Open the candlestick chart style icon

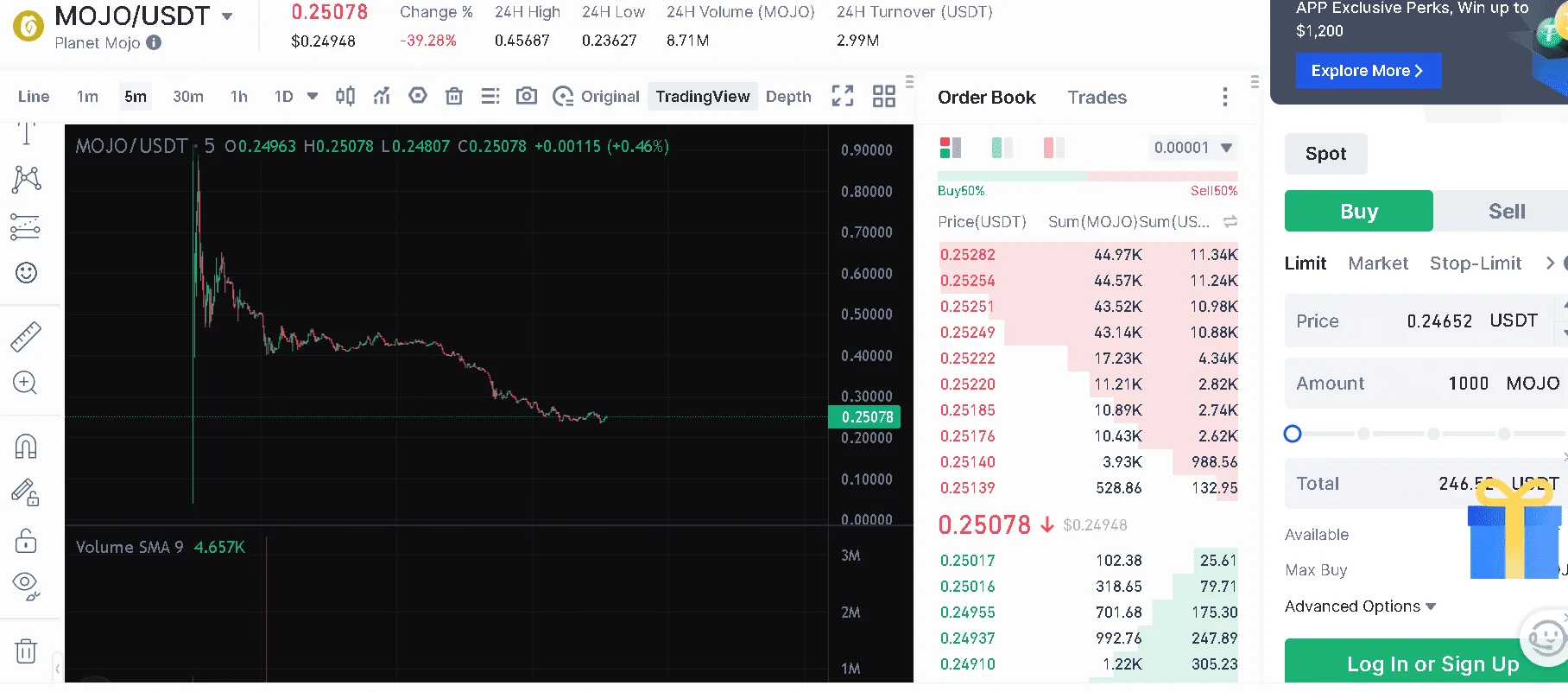click(345, 96)
